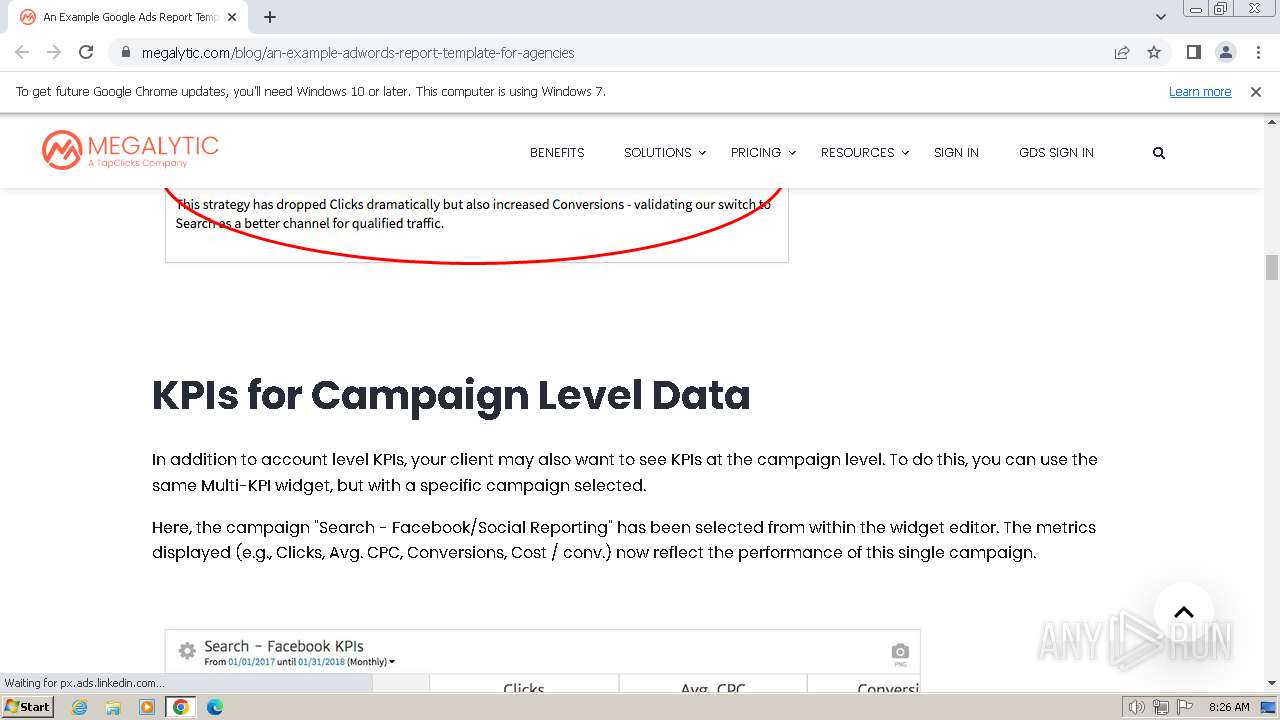
Task: Dismiss the Chrome update notification bar
Action: (x=1256, y=91)
